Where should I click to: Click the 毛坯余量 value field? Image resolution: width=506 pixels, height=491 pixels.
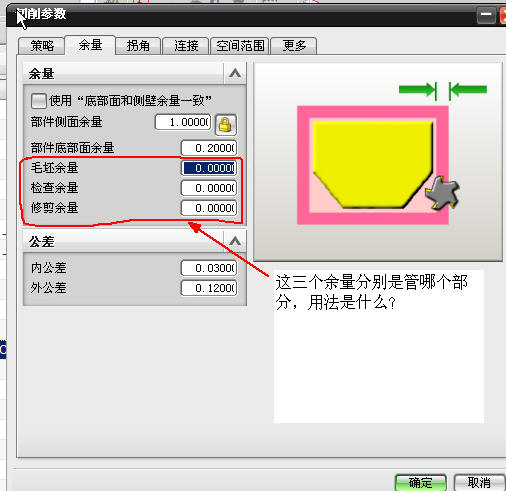tap(209, 168)
